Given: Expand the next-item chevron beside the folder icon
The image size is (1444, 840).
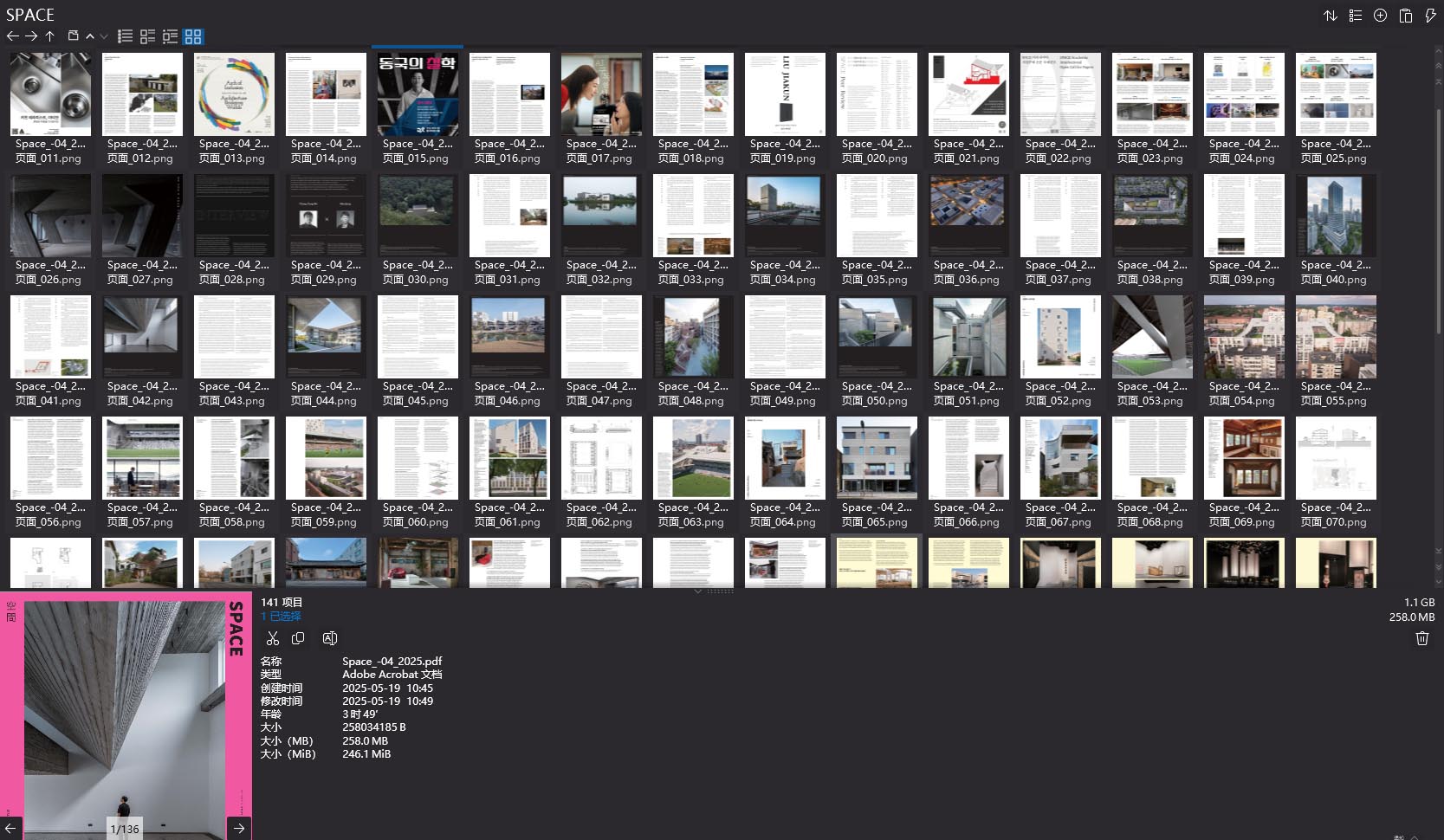Looking at the screenshot, I should [91, 36].
